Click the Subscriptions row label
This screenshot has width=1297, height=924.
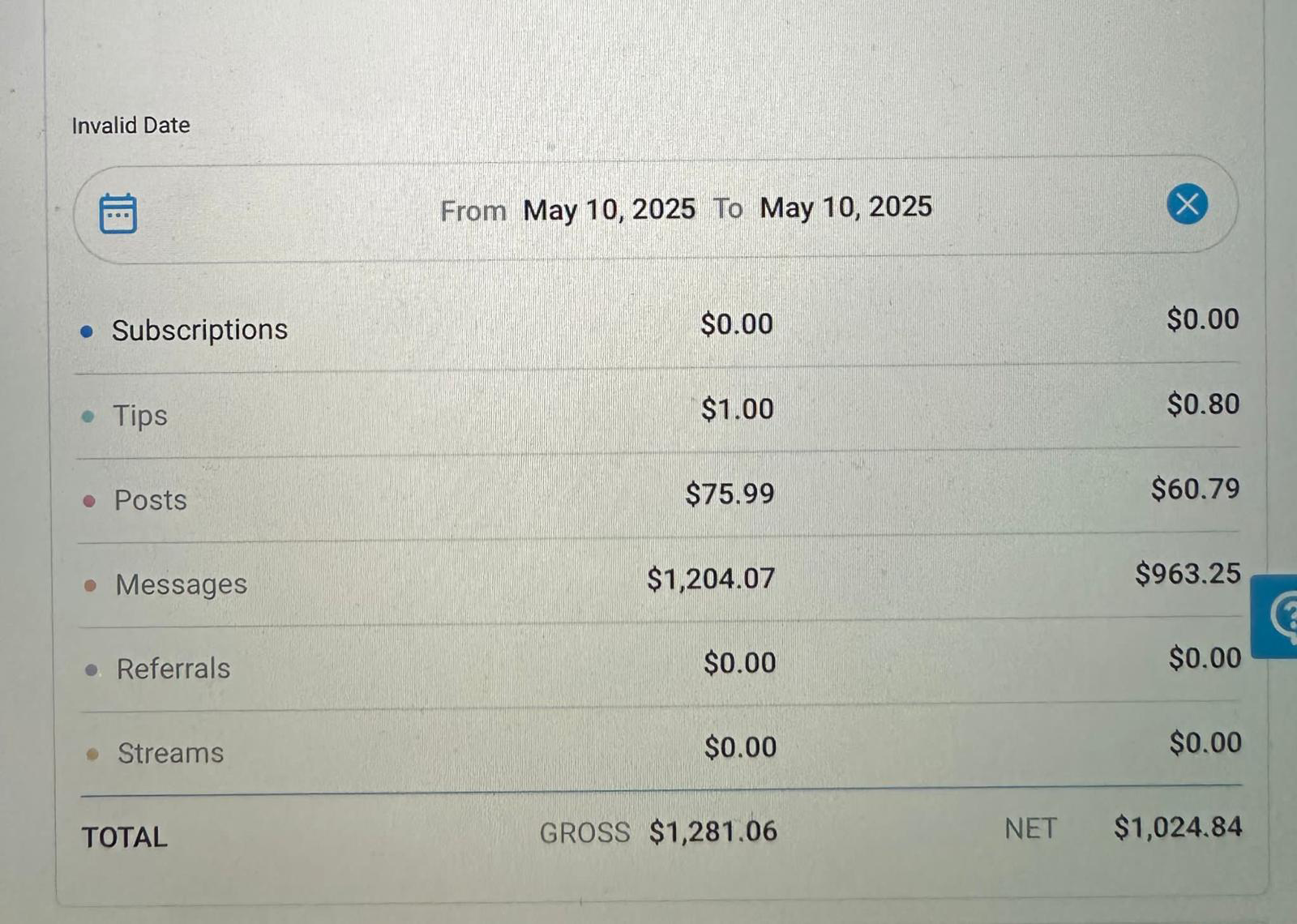[199, 330]
